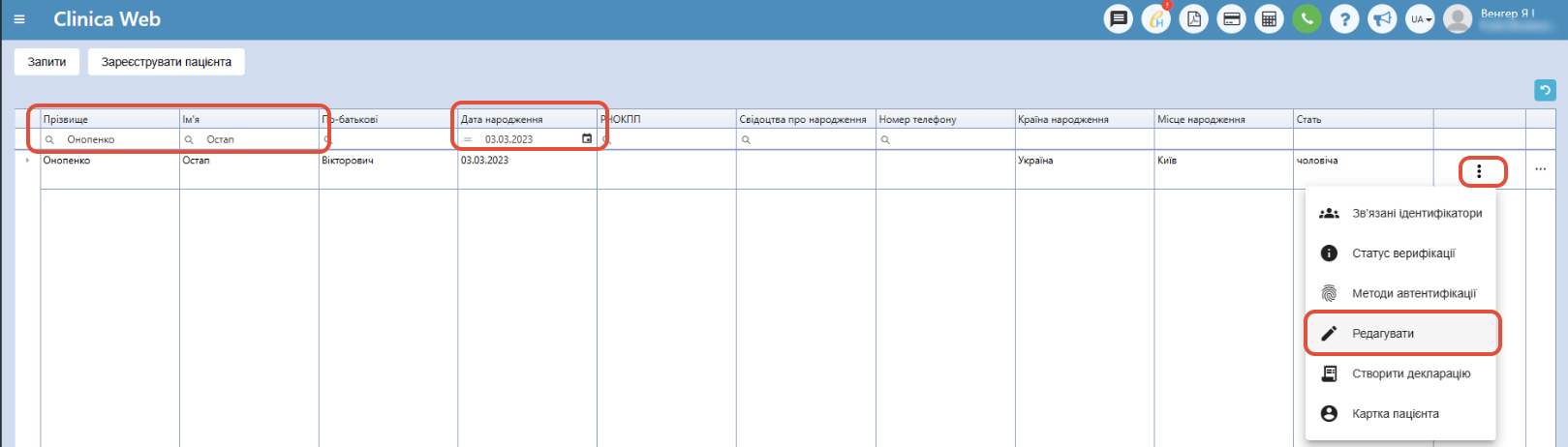Select Методи автентифікації menu entry

[x=1400, y=293]
